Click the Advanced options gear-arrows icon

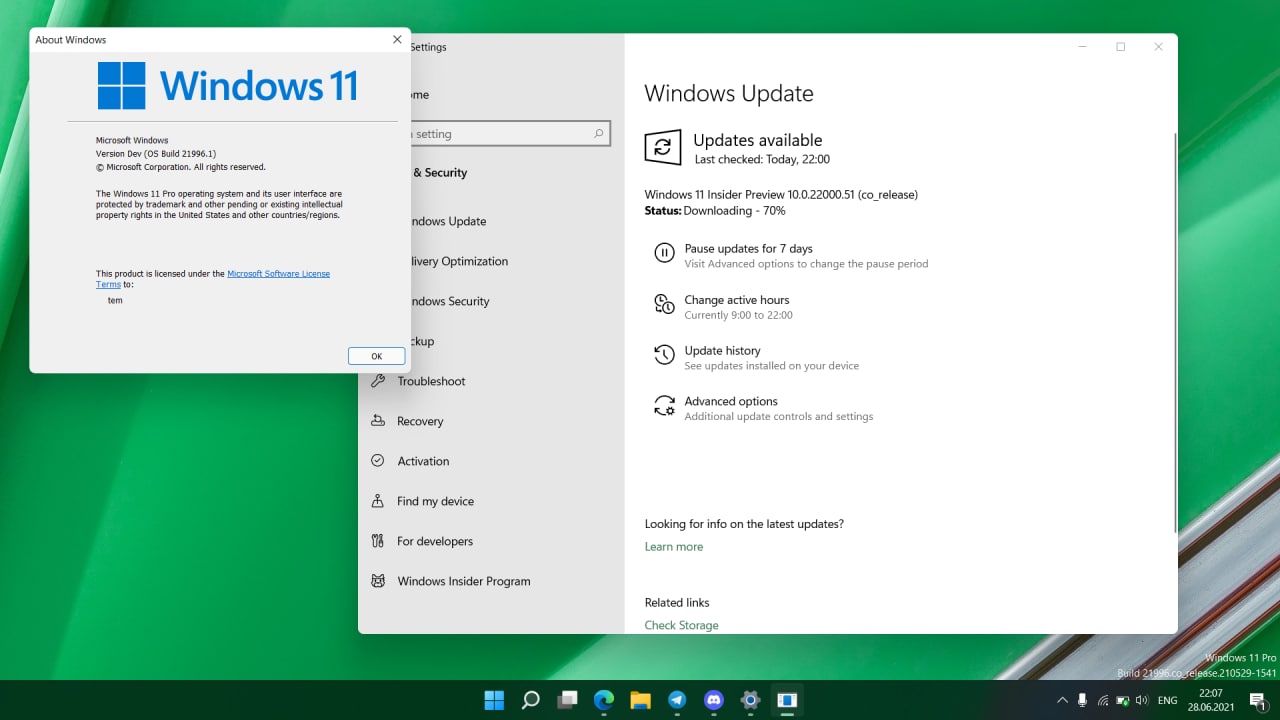point(664,406)
